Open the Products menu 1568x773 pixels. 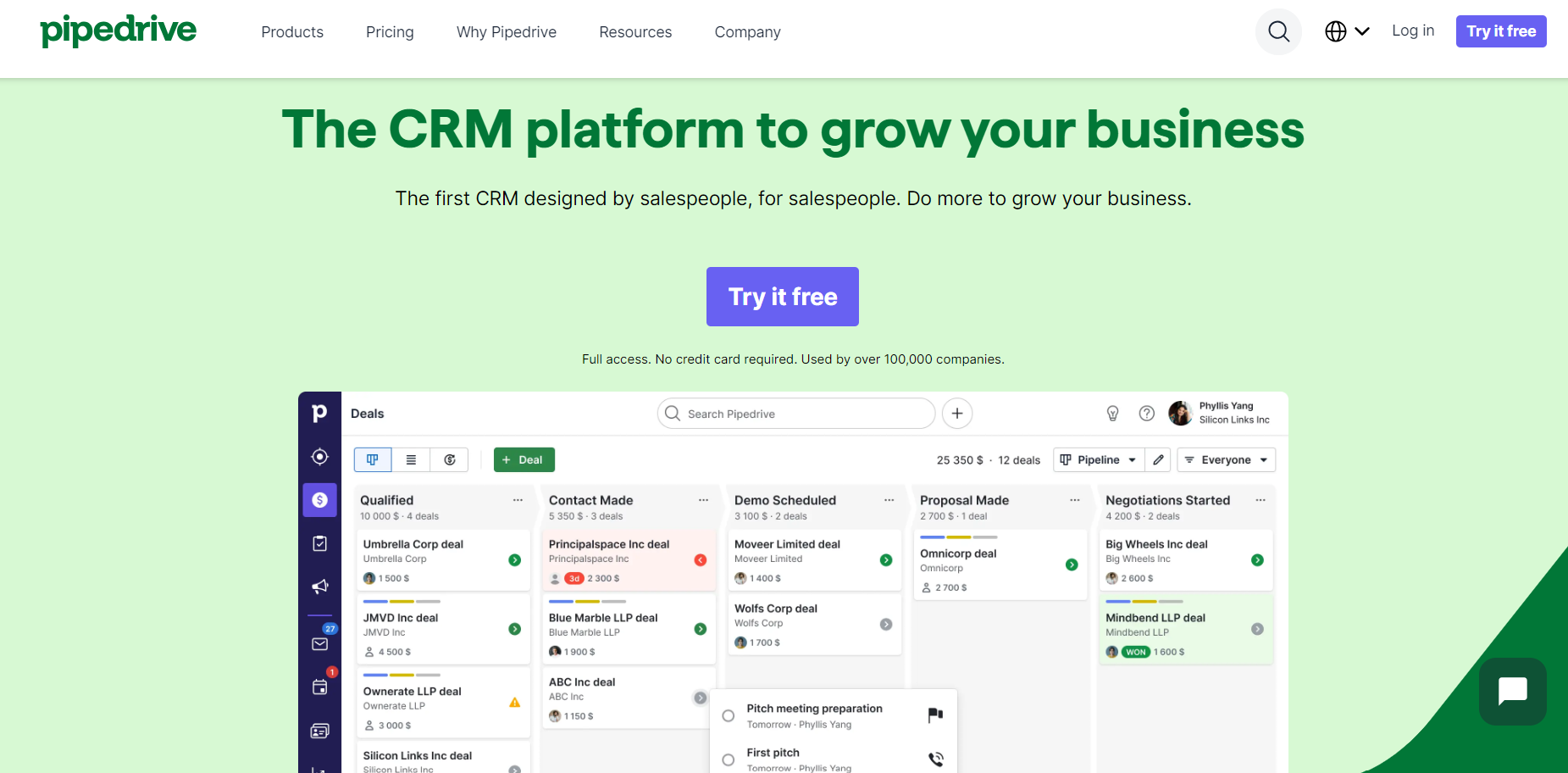[x=292, y=32]
